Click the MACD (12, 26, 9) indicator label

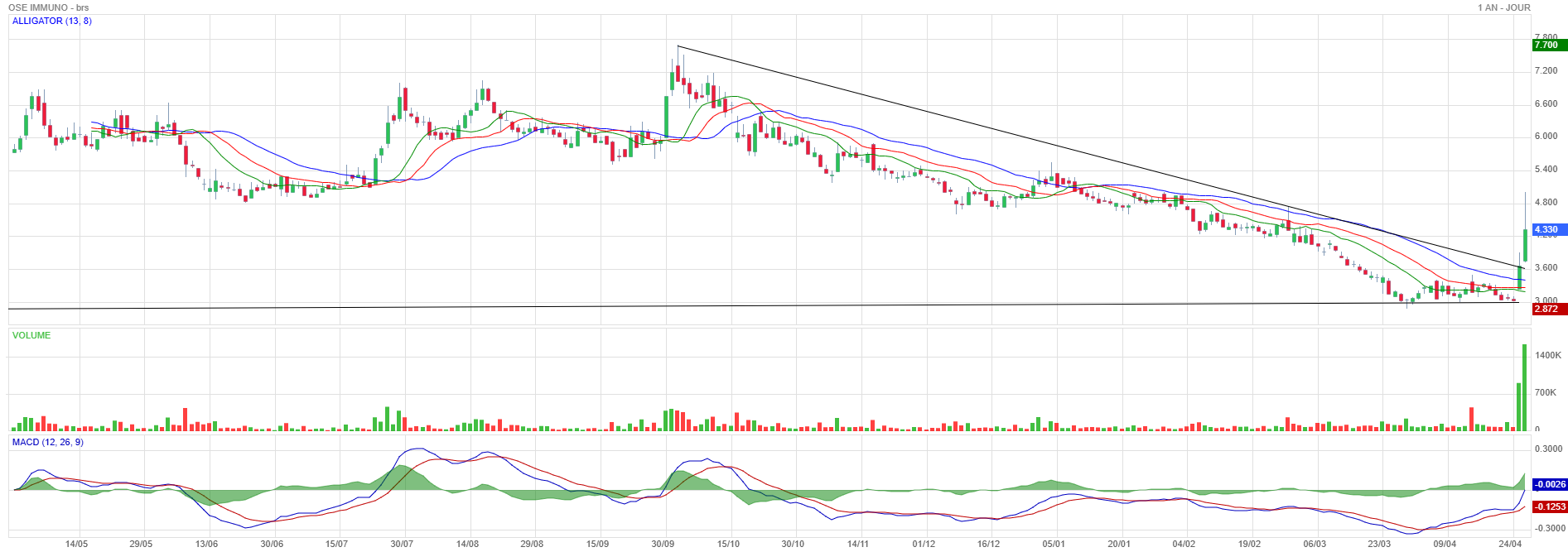pos(47,442)
